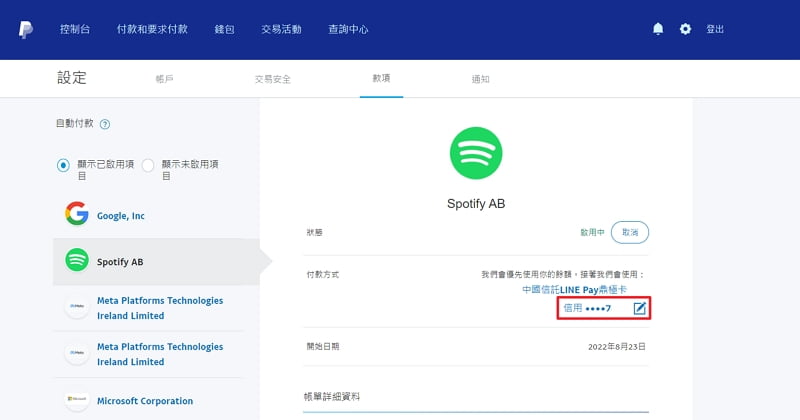Click the edit pencil icon beside 信用 ••••7

tap(639, 308)
